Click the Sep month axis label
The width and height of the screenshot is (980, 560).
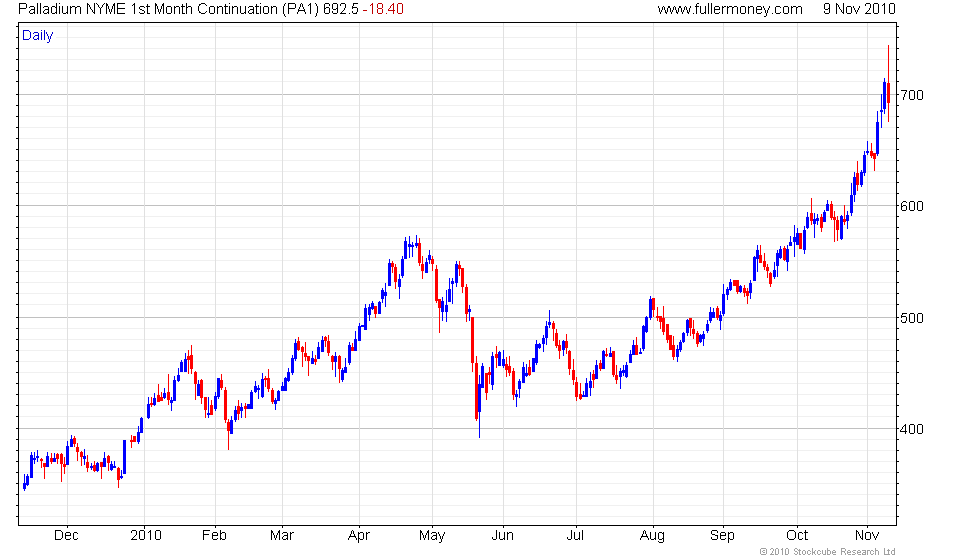(x=722, y=536)
